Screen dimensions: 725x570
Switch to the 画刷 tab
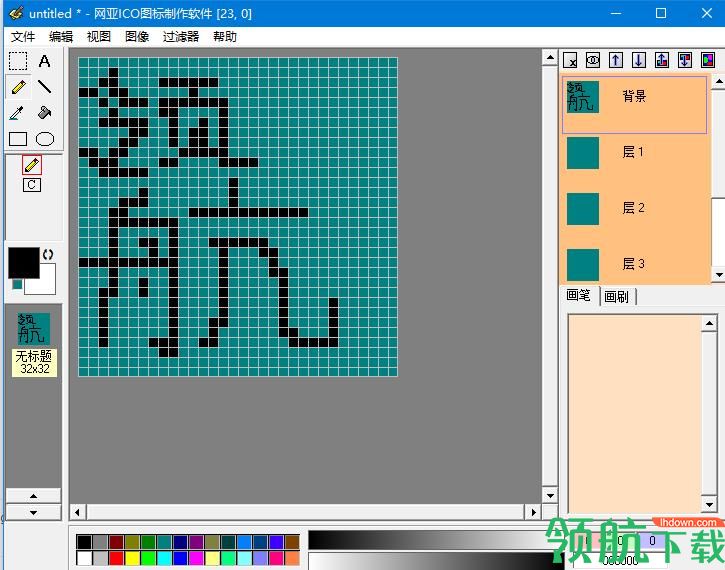(x=617, y=297)
